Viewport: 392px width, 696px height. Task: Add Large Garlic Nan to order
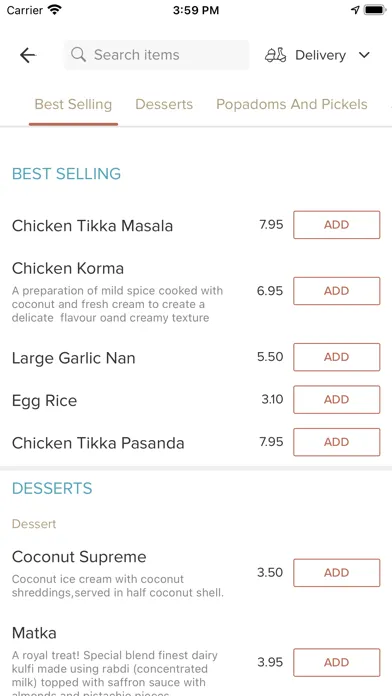pyautogui.click(x=337, y=357)
